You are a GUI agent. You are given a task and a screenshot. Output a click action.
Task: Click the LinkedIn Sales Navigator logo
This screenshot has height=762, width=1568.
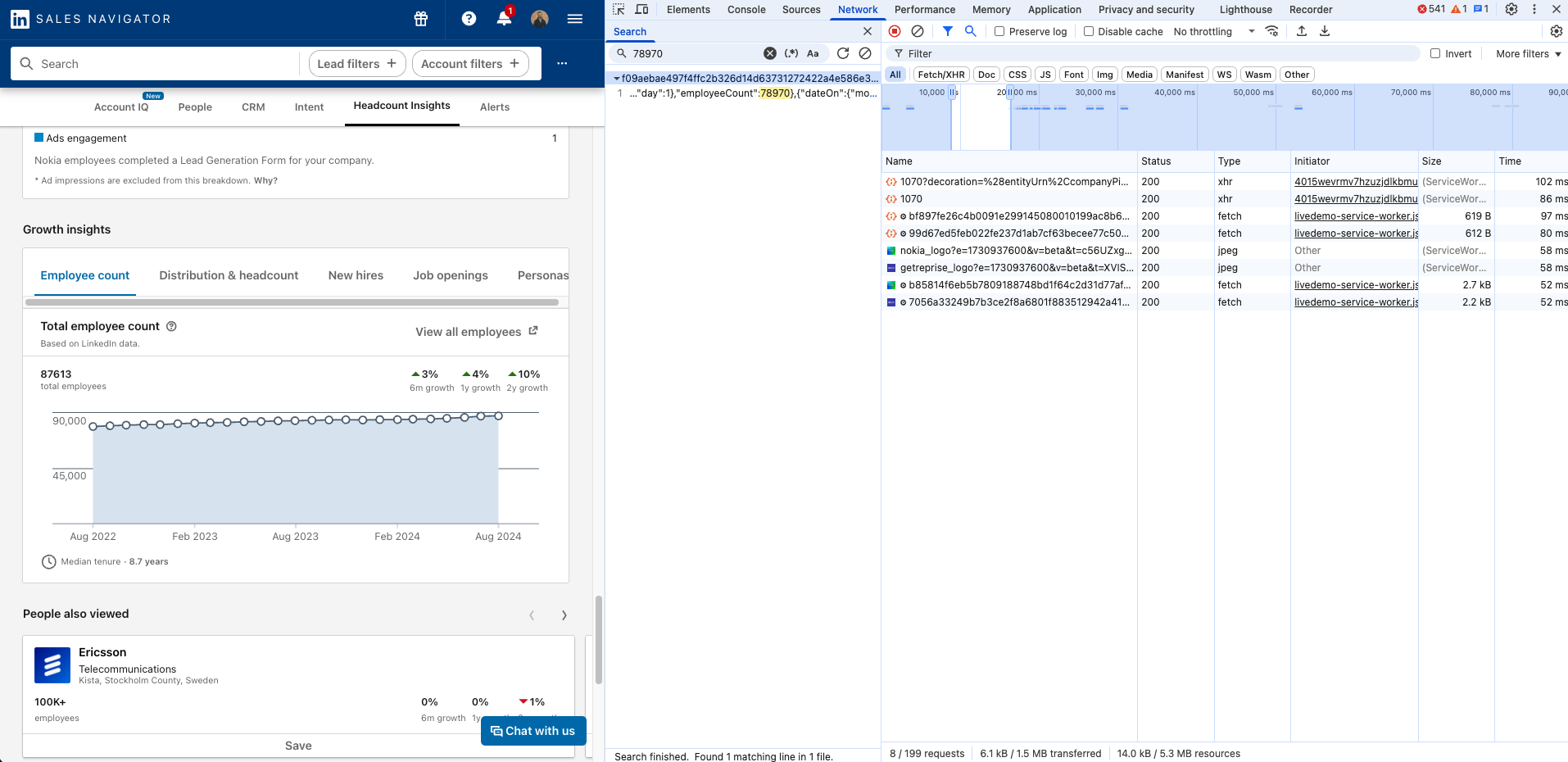click(x=90, y=19)
